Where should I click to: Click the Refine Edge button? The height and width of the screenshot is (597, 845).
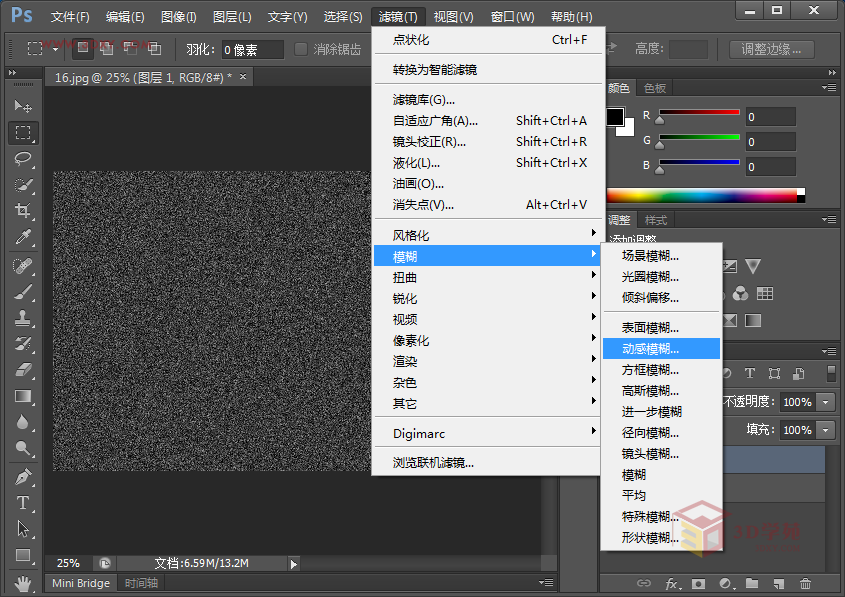pyautogui.click(x=771, y=49)
